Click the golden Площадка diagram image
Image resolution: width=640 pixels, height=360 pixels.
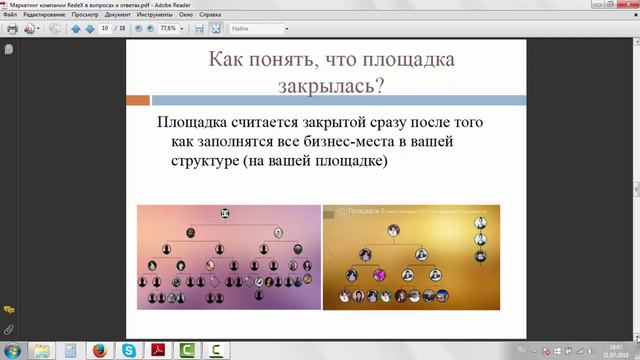coord(411,257)
